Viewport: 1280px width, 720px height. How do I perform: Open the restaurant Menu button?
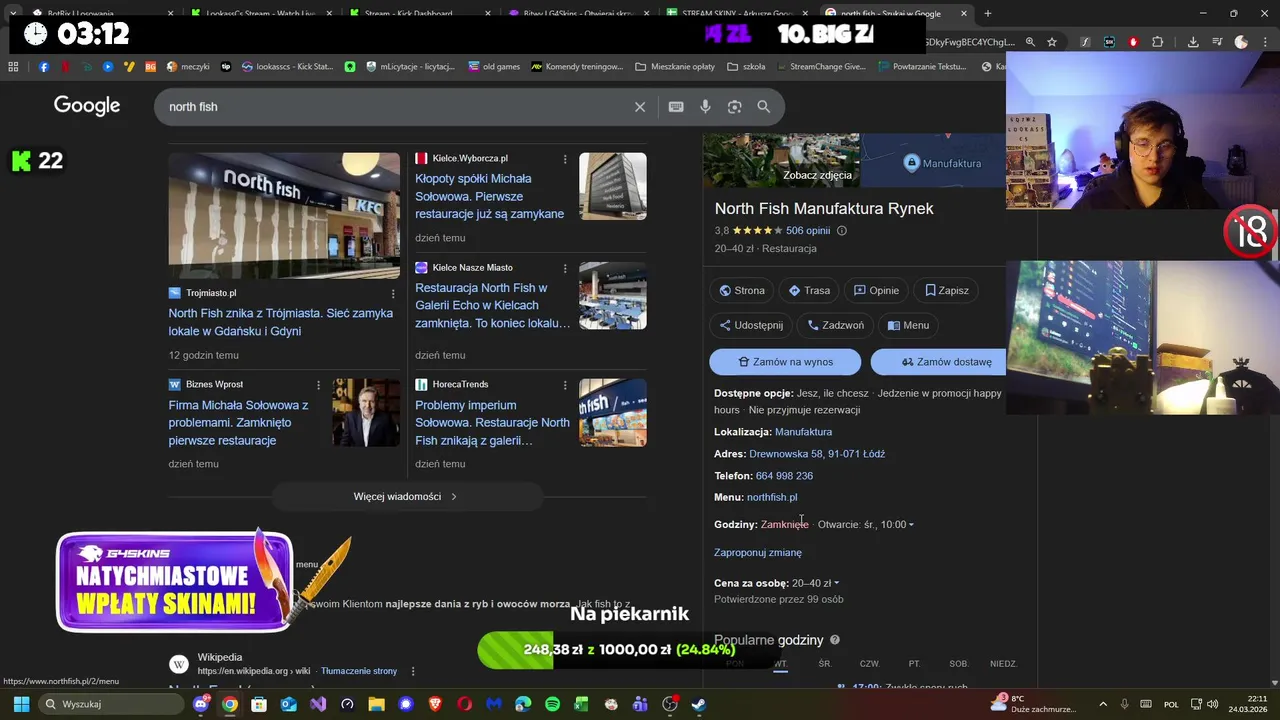(908, 325)
